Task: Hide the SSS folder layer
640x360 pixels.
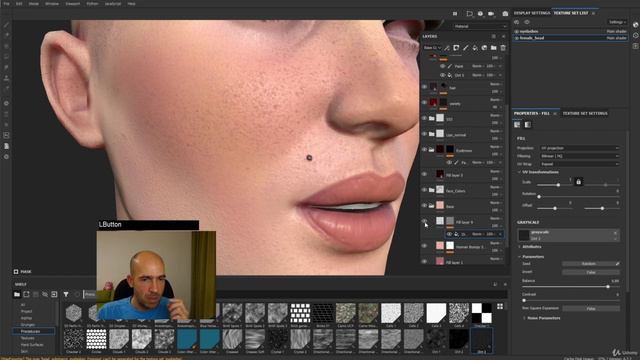Action: tap(424, 118)
